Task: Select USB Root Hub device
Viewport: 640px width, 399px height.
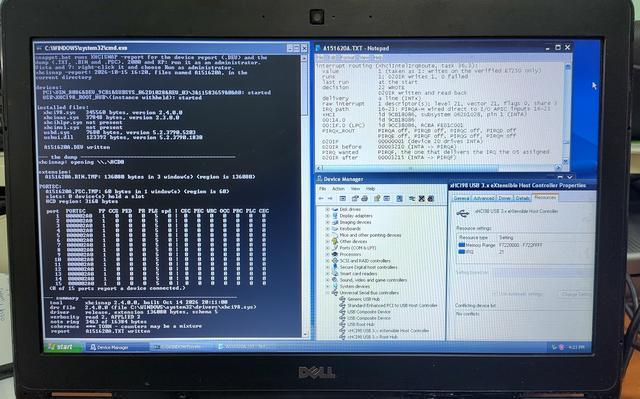Action: tap(361, 324)
